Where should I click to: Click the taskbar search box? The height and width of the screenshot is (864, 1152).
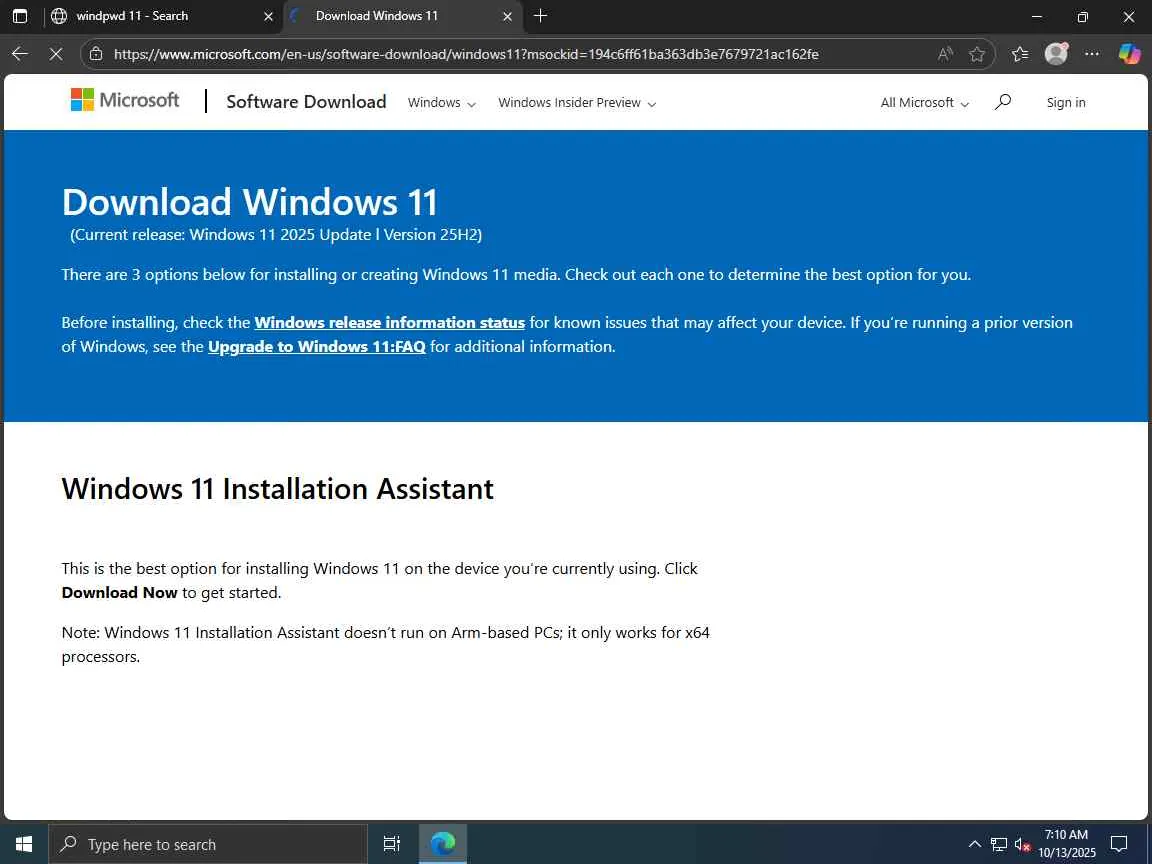point(208,844)
